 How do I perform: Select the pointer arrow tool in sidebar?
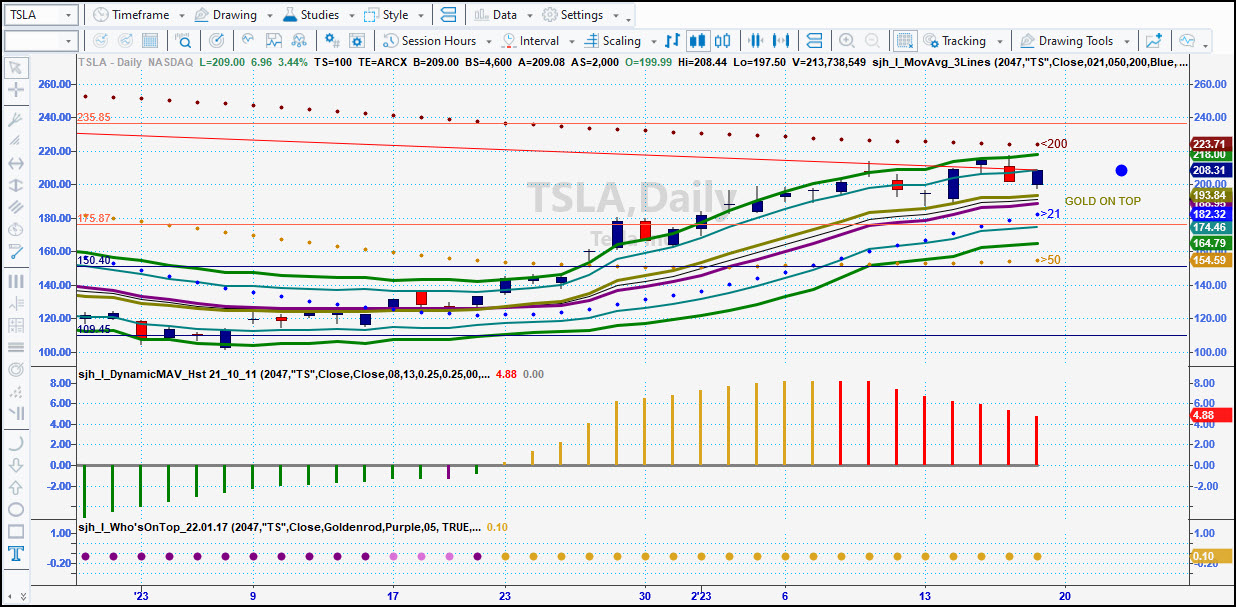[16, 68]
